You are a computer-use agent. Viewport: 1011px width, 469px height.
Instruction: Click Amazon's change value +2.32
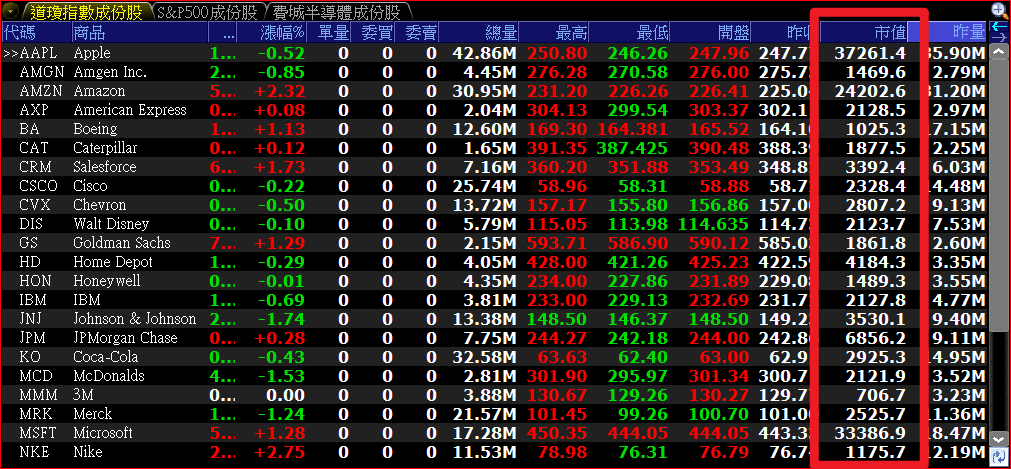click(x=279, y=91)
